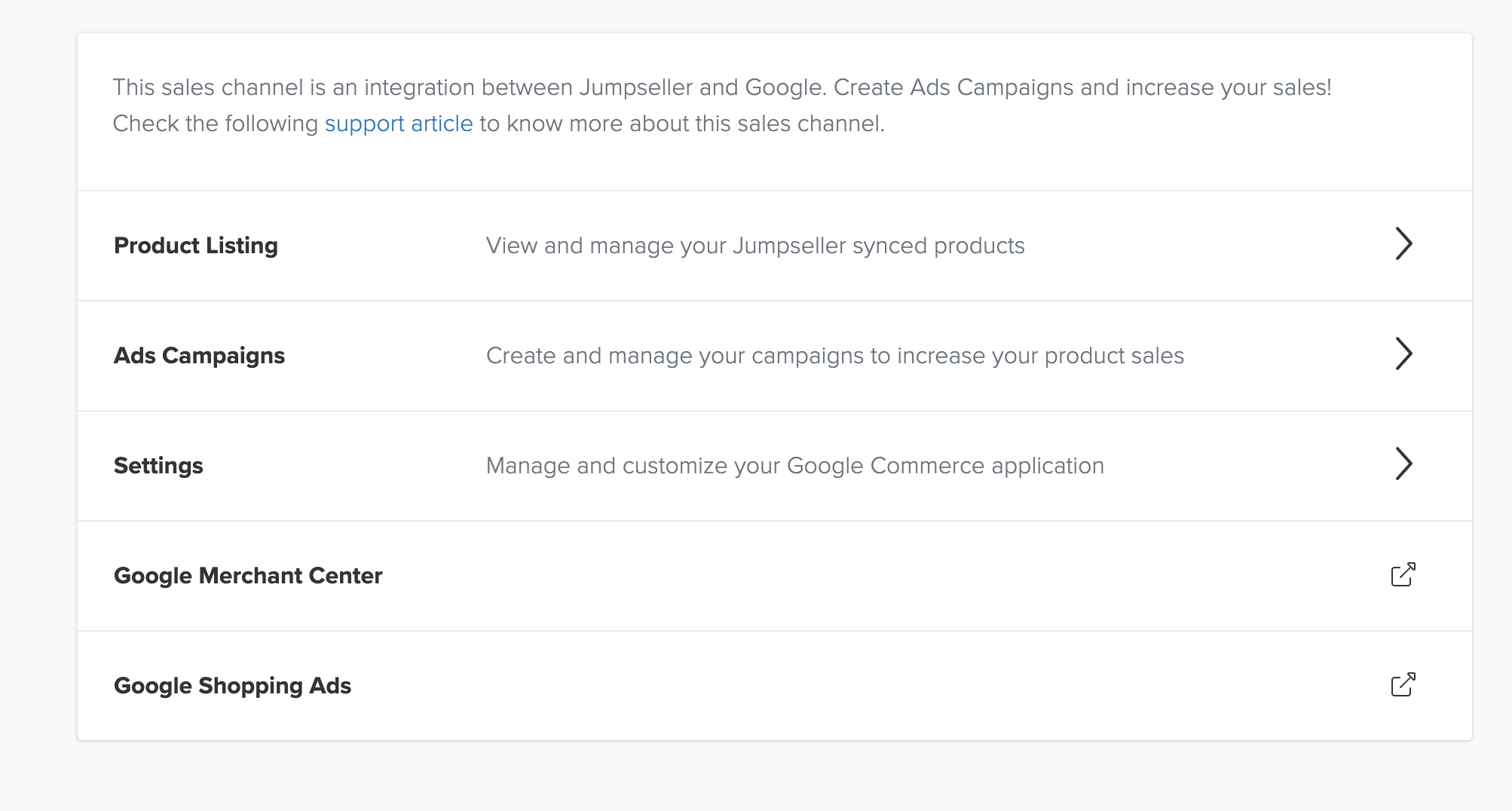Image resolution: width=1512 pixels, height=811 pixels.
Task: Click the Product Listing row chevron arrow
Action: tap(1403, 244)
